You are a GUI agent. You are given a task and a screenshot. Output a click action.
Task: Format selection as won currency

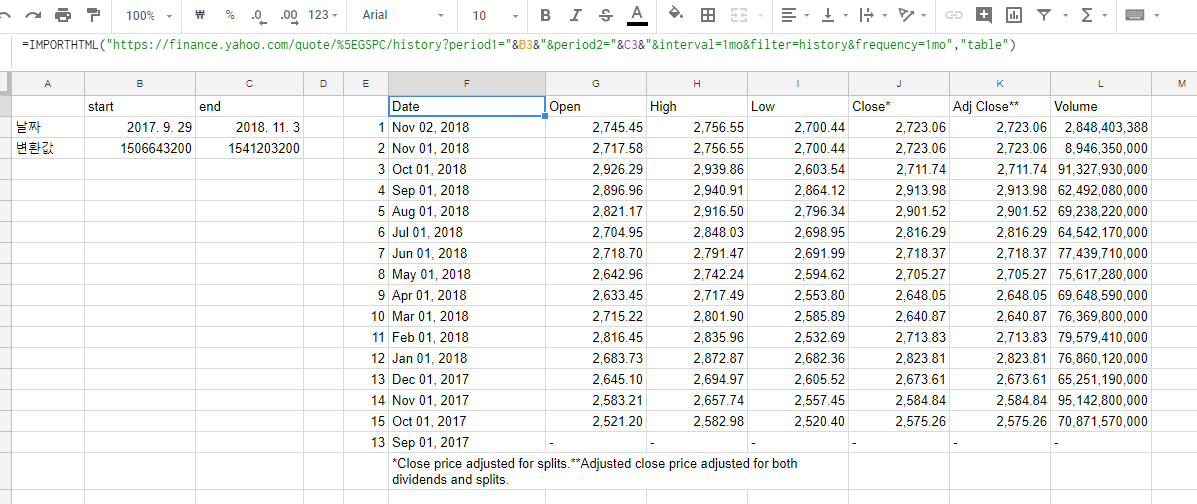[x=201, y=15]
